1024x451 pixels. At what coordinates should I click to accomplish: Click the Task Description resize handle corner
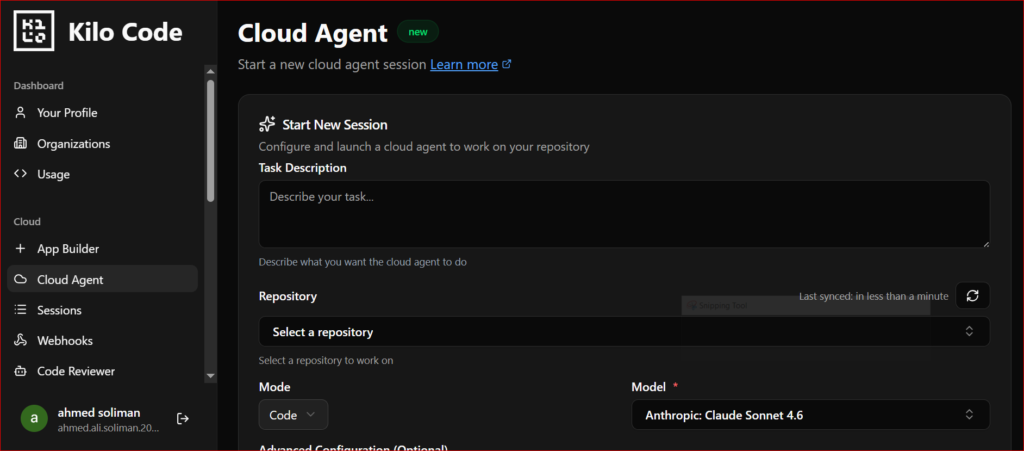point(985,244)
